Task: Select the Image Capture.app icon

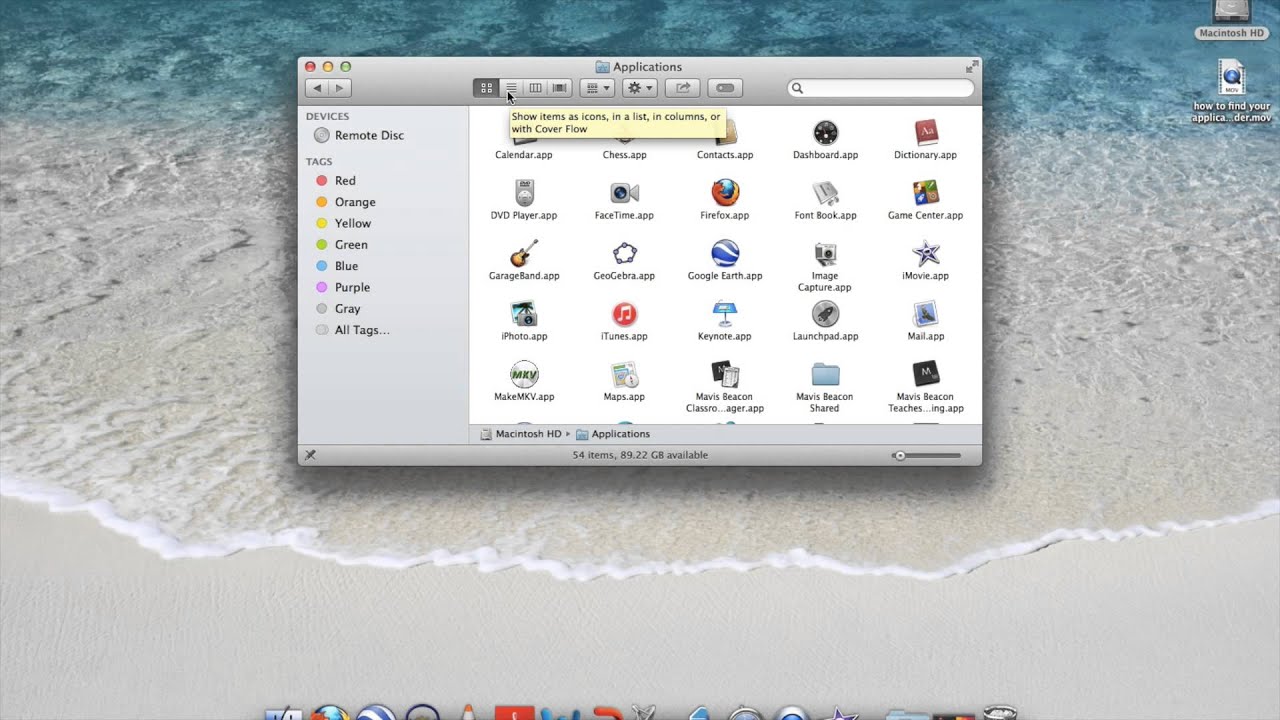Action: [x=825, y=253]
